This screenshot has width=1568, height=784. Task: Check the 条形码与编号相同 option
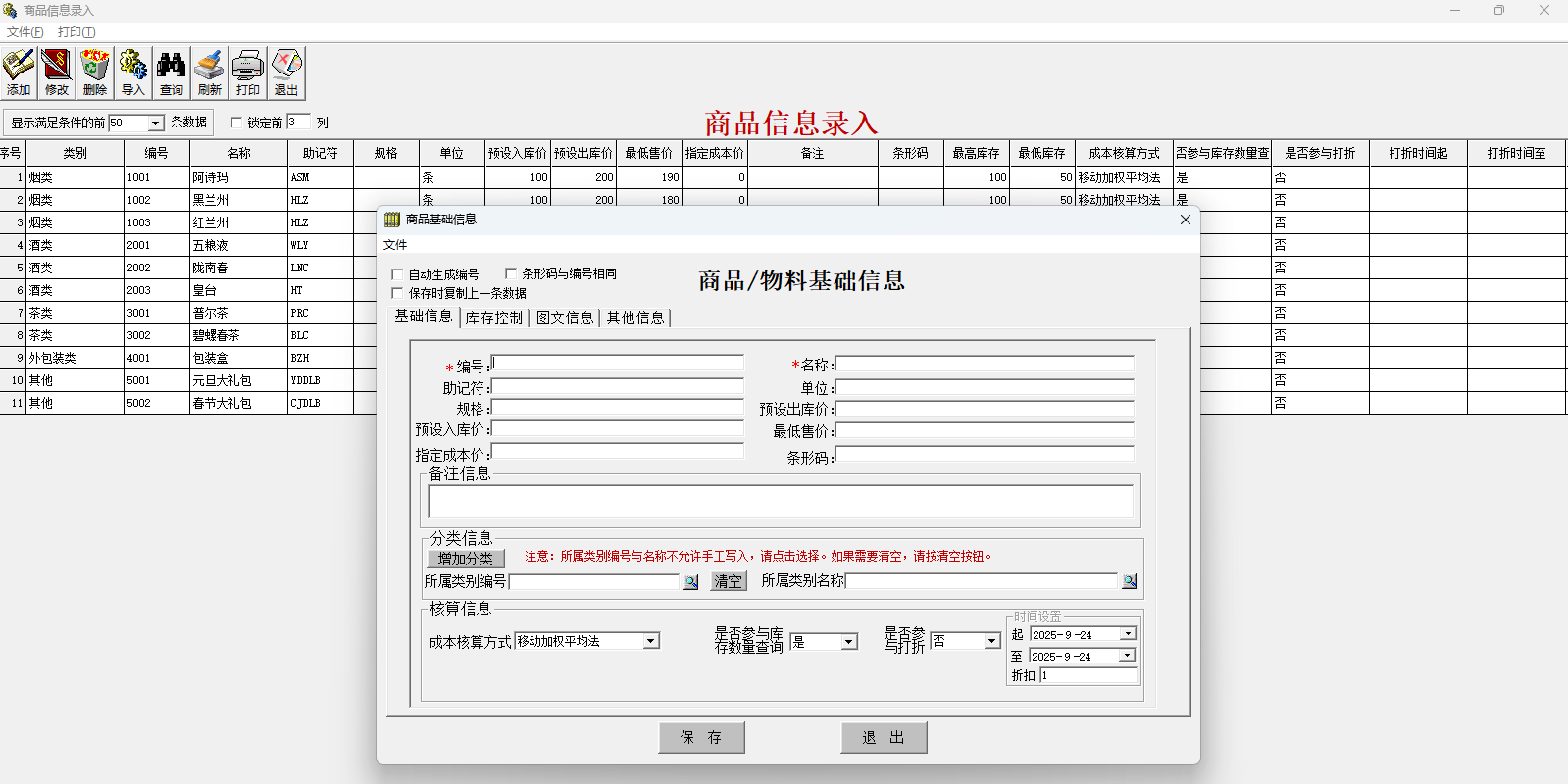pyautogui.click(x=510, y=273)
